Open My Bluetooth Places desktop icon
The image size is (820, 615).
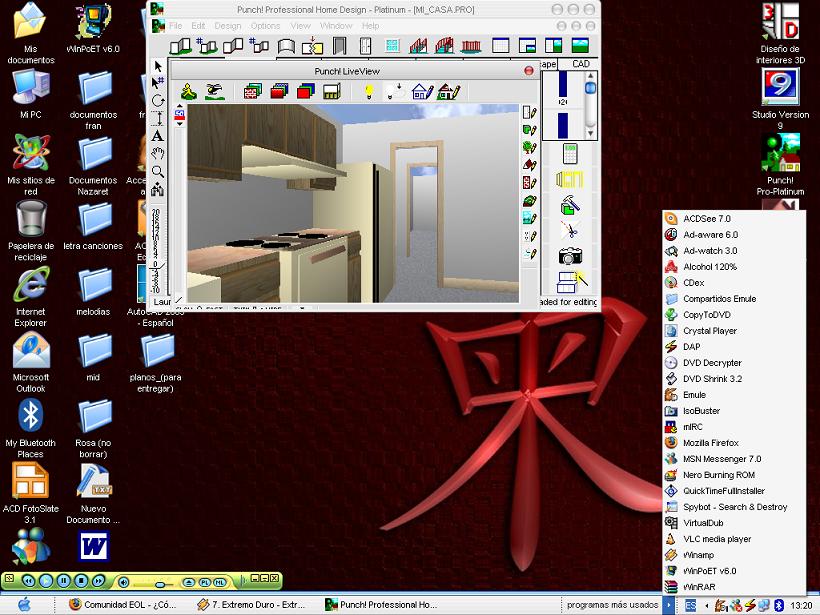point(31,428)
